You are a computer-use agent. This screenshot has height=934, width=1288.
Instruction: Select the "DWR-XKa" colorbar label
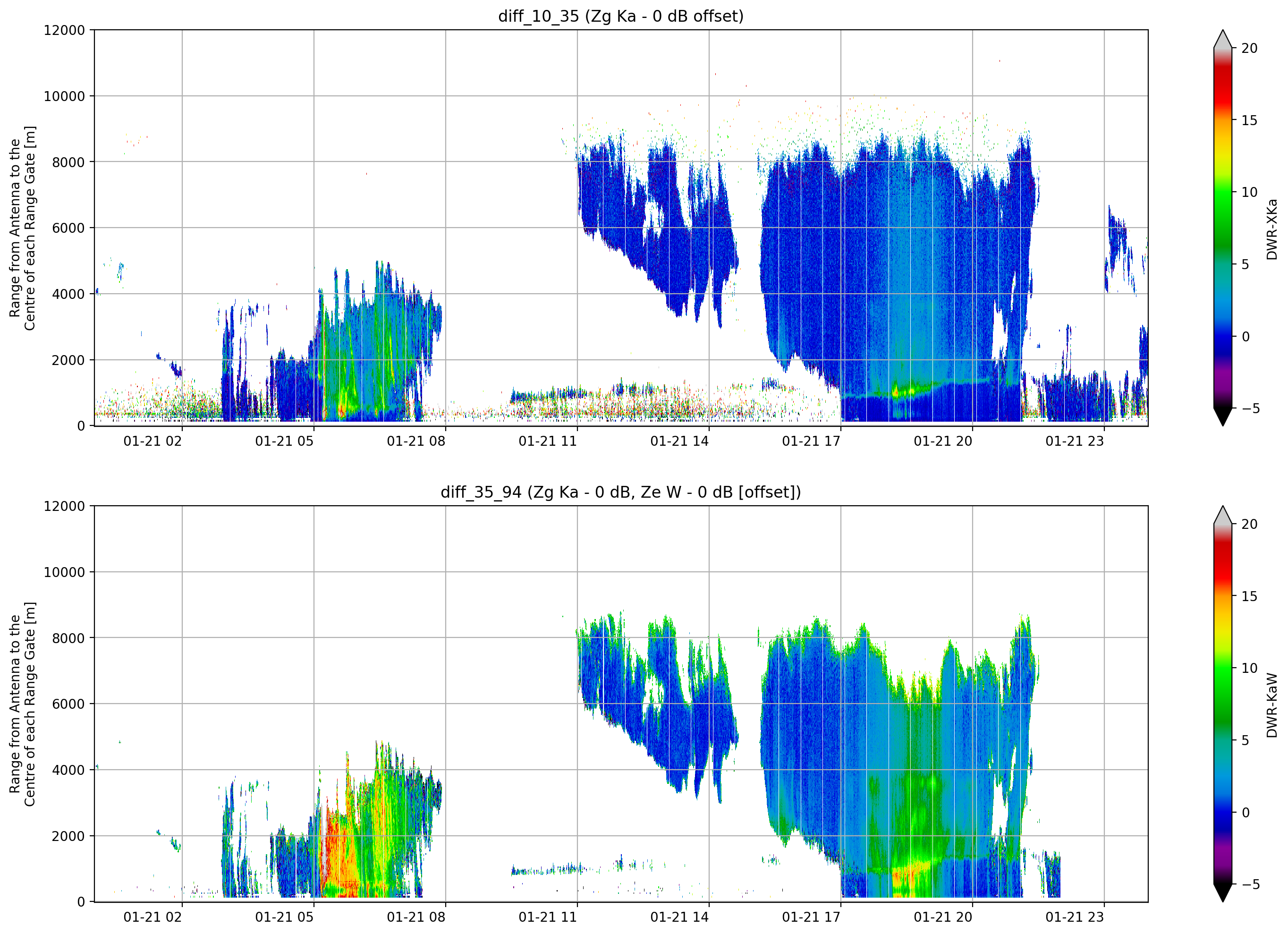1272,229
